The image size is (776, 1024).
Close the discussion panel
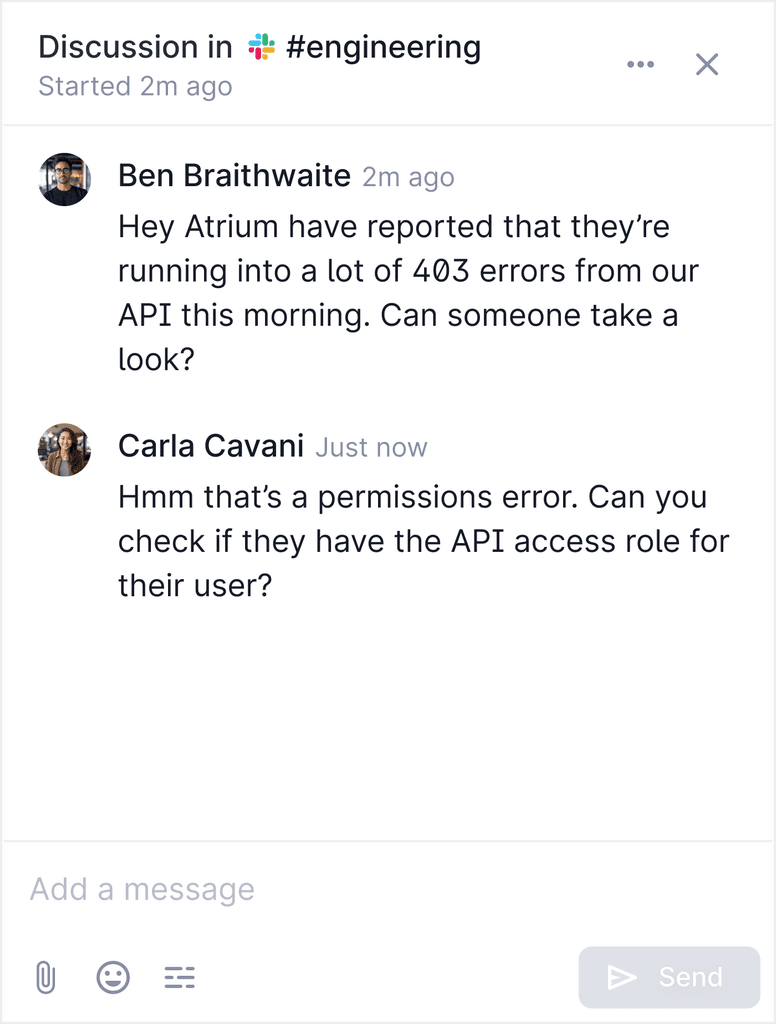tap(707, 65)
